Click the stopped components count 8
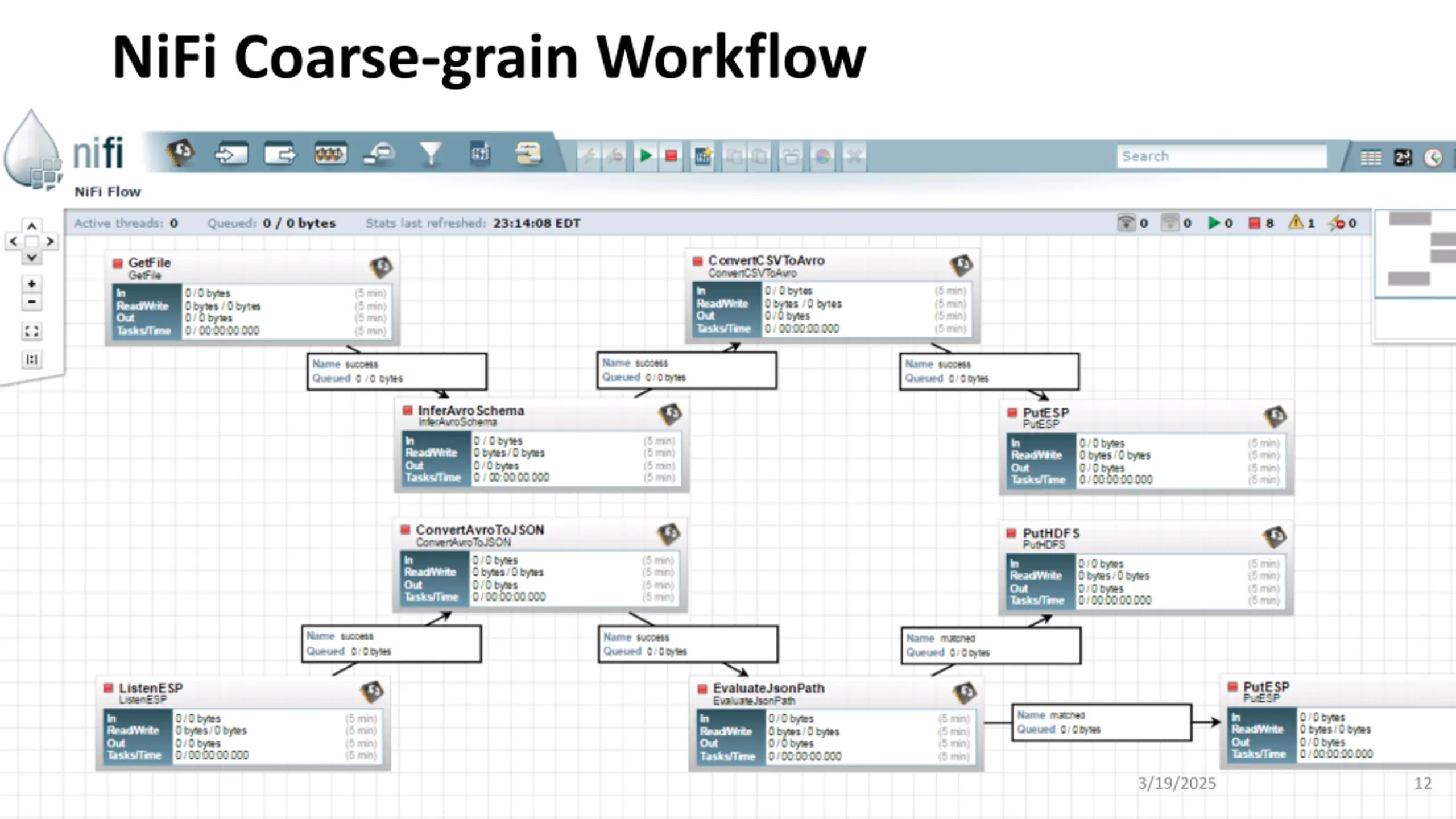Image resolution: width=1456 pixels, height=819 pixels. coord(1261,223)
